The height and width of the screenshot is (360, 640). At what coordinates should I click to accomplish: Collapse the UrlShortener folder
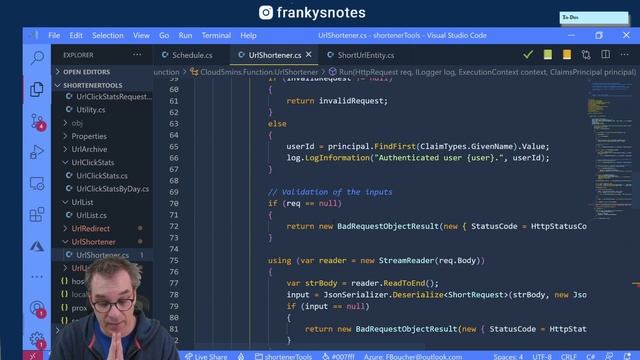point(102,242)
